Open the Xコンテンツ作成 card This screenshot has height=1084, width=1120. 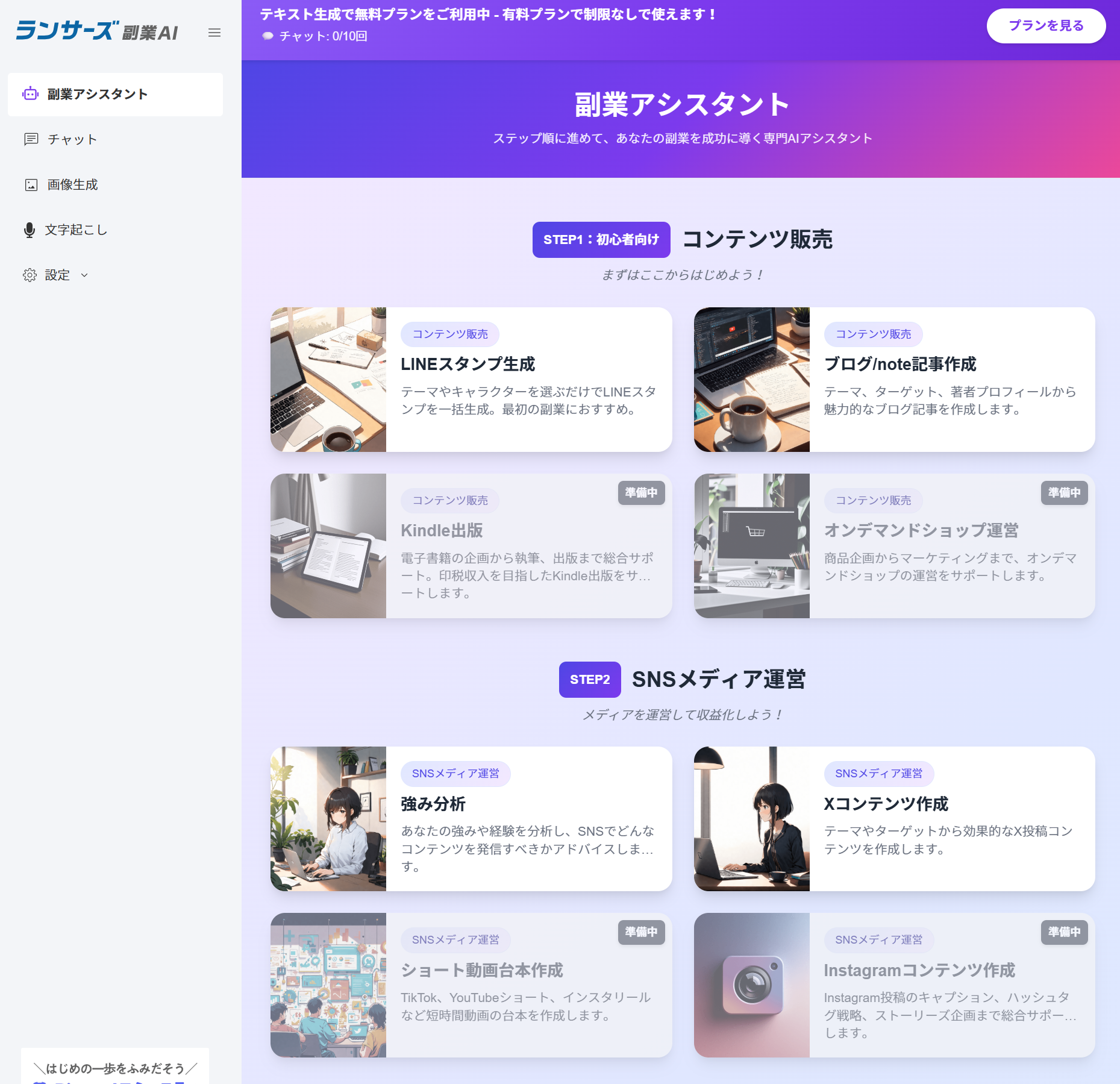886,804
